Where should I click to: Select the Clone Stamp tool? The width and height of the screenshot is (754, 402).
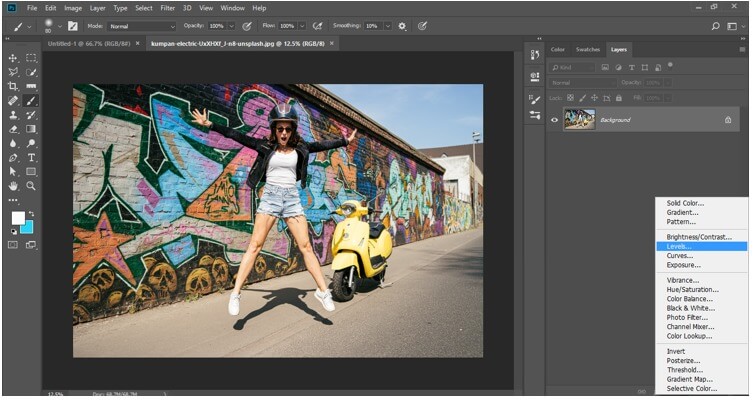click(13, 115)
